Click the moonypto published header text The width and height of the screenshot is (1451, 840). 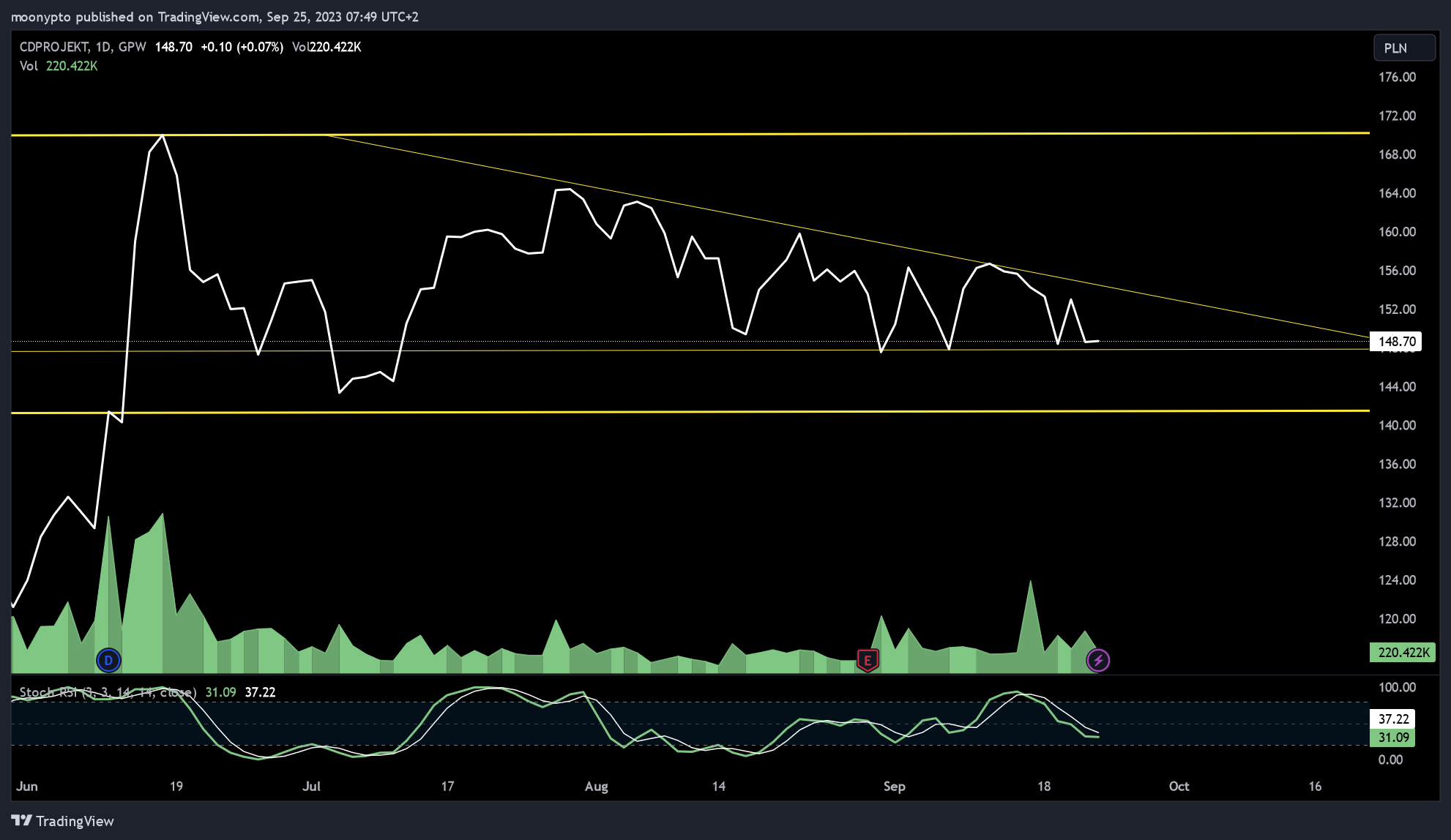point(215,16)
